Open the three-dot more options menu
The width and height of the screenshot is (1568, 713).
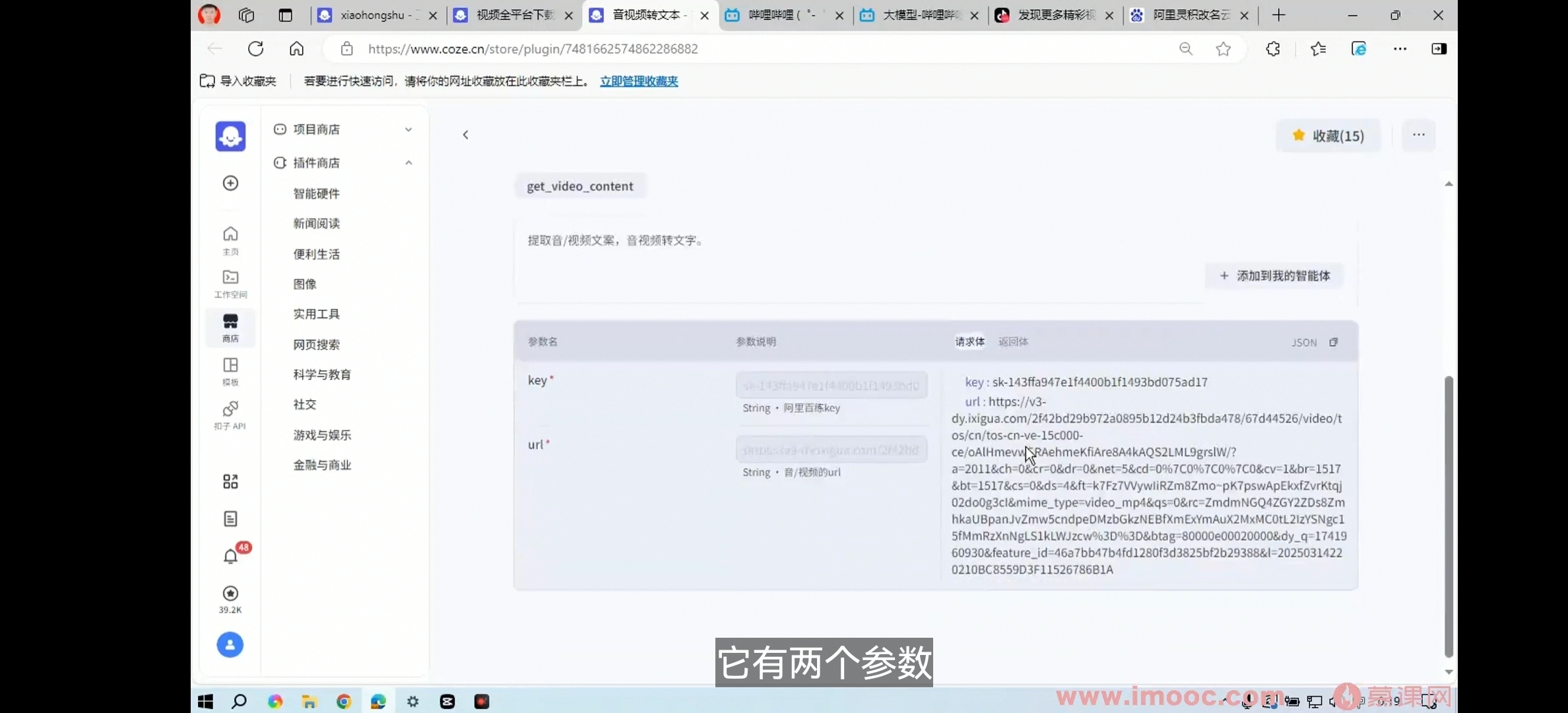pyautogui.click(x=1419, y=135)
